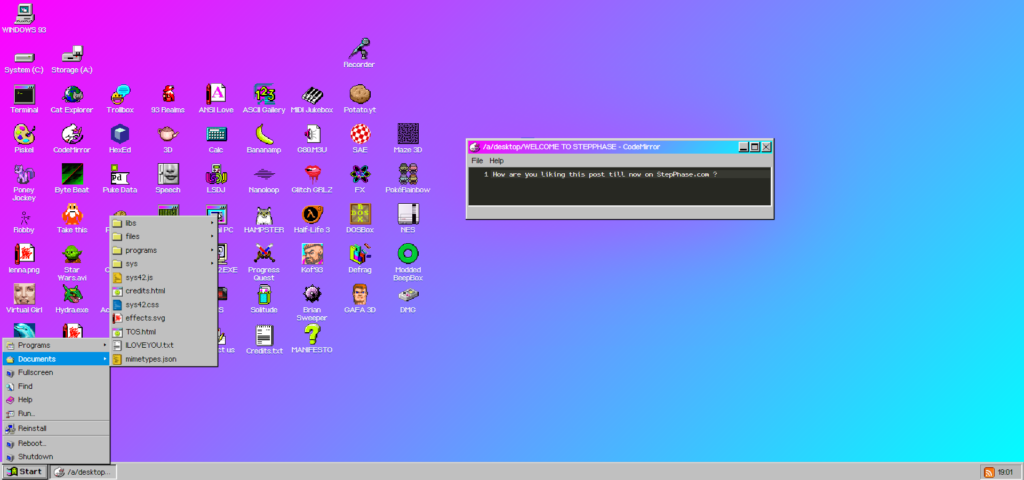Select Help in the Start menu
1024x480 pixels.
(56, 400)
